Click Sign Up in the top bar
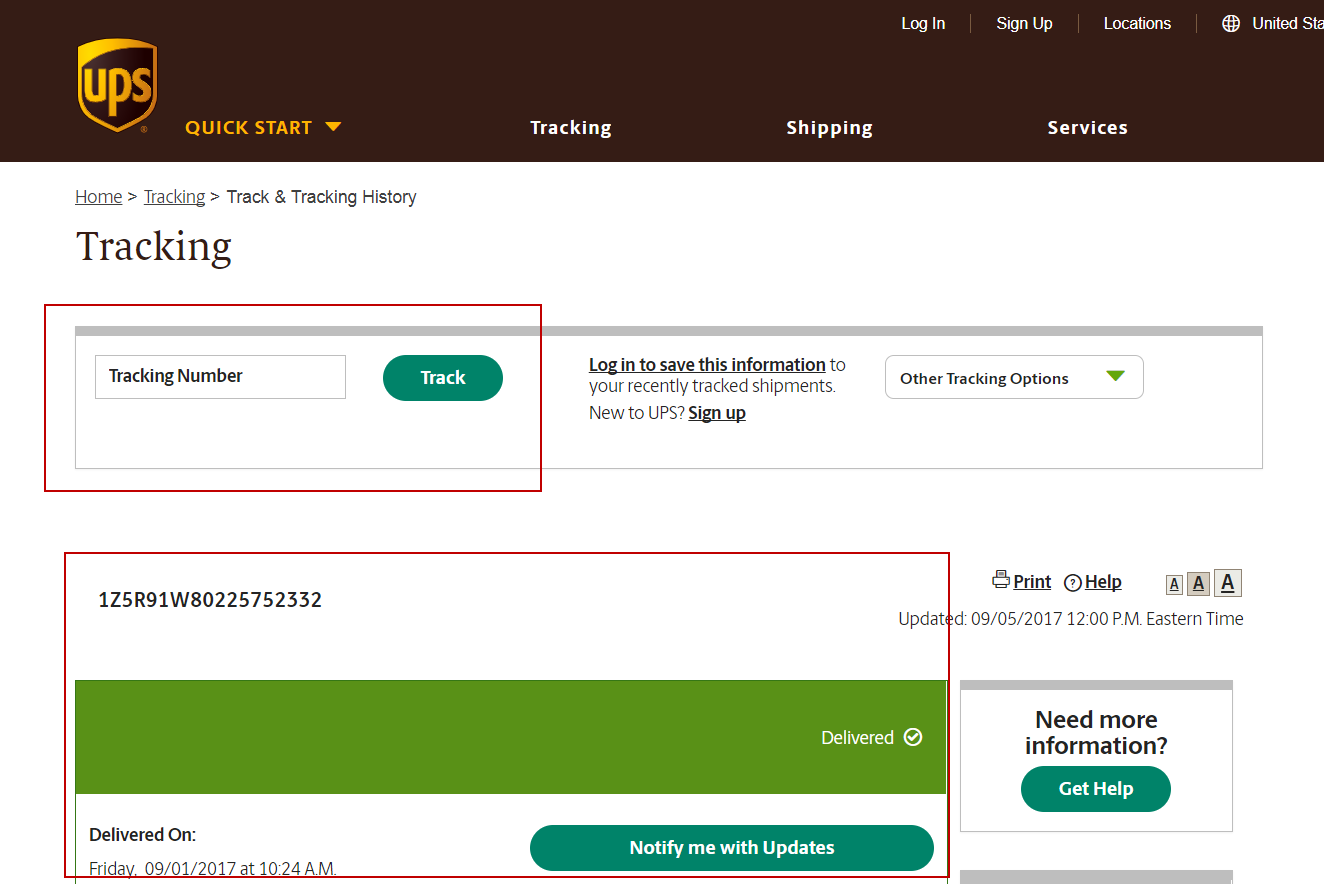The height and width of the screenshot is (884, 1324). click(x=1024, y=23)
